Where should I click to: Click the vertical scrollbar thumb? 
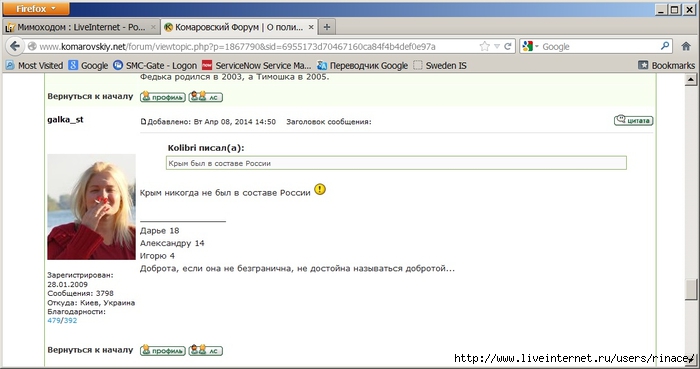pyautogui.click(x=691, y=290)
